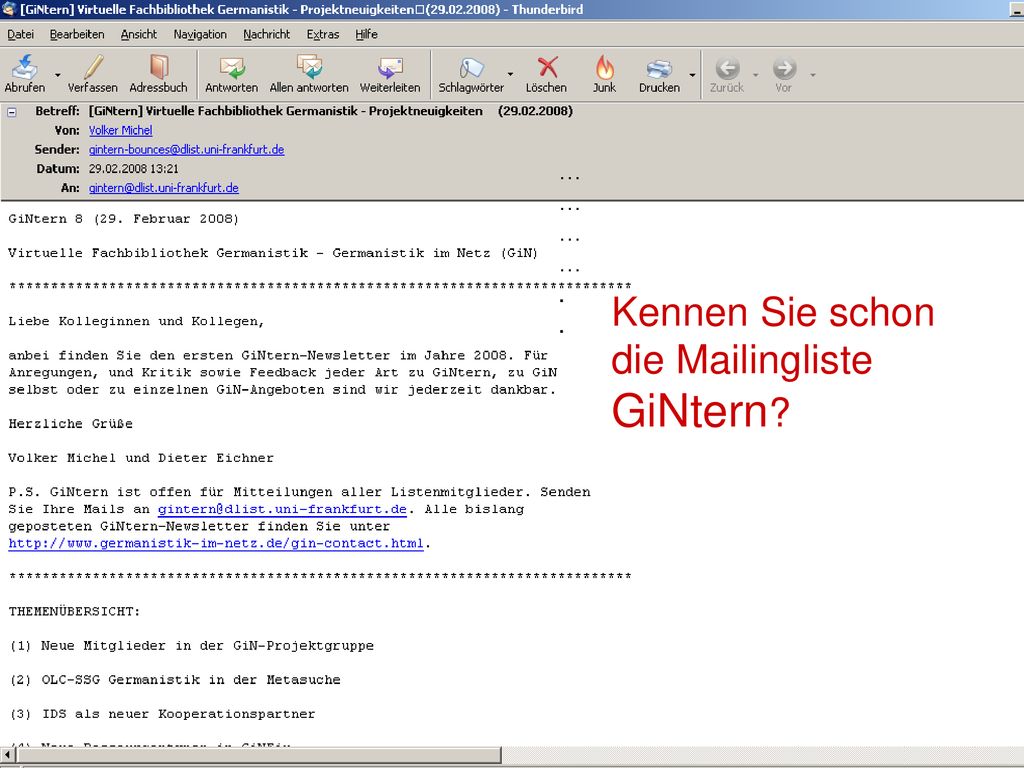1024x768 pixels.
Task: Mark message as Junk
Action: click(x=604, y=74)
